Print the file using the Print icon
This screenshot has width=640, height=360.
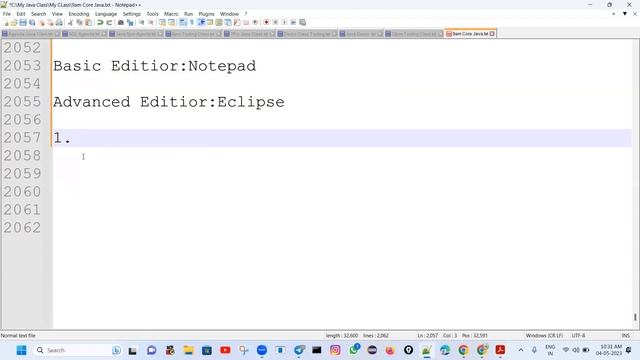[x=59, y=22]
